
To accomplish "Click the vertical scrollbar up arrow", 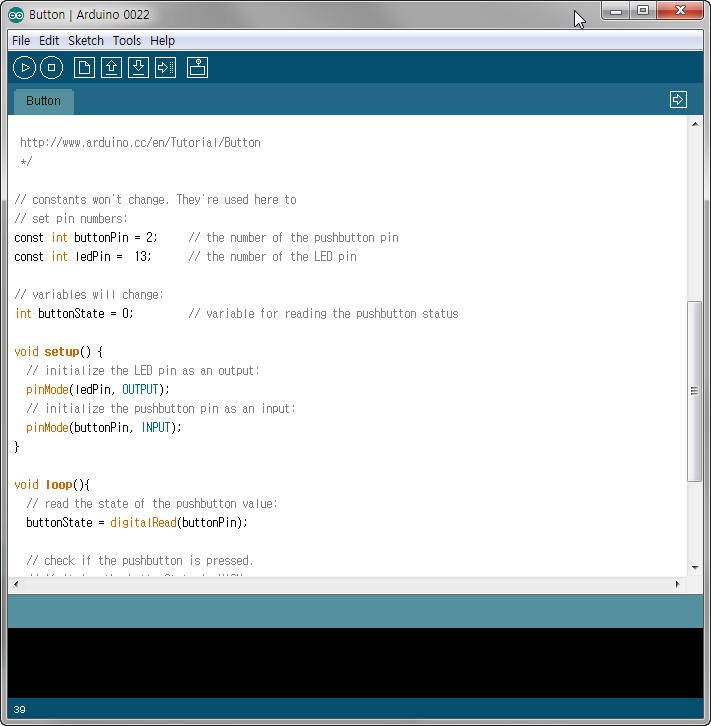I will pyautogui.click(x=695, y=124).
